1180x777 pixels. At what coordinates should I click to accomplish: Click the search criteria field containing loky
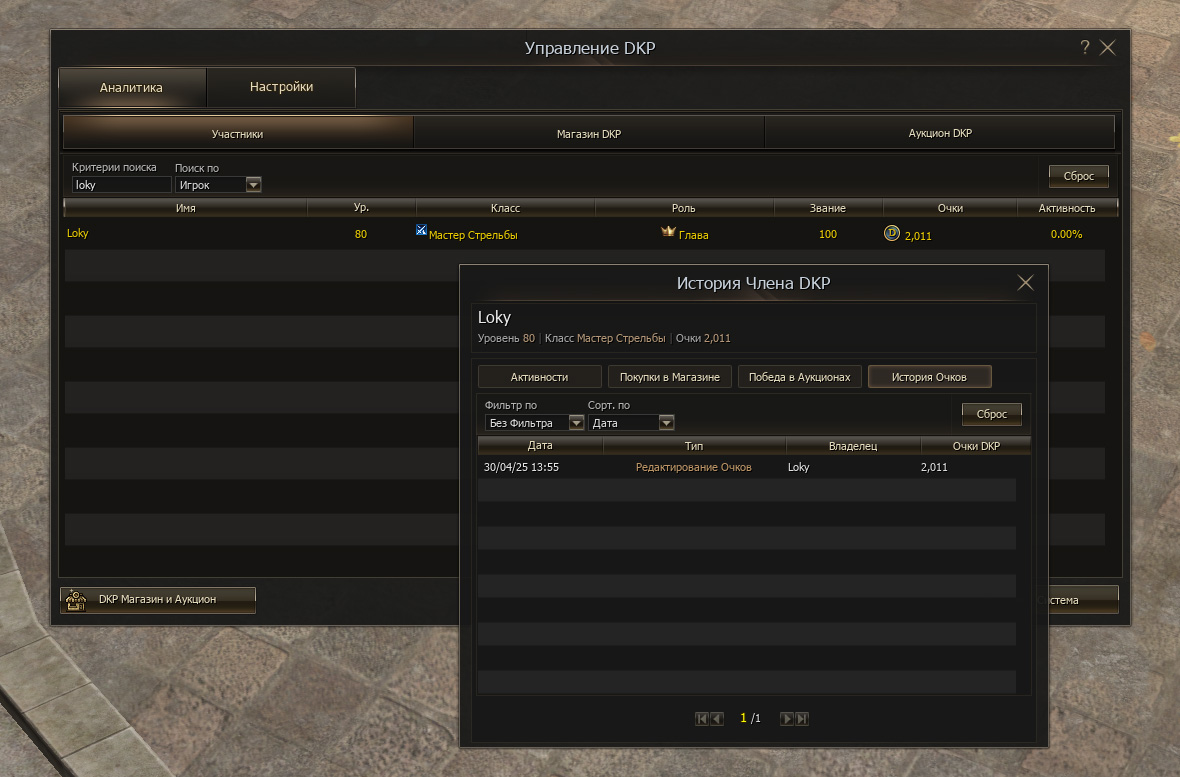click(120, 185)
